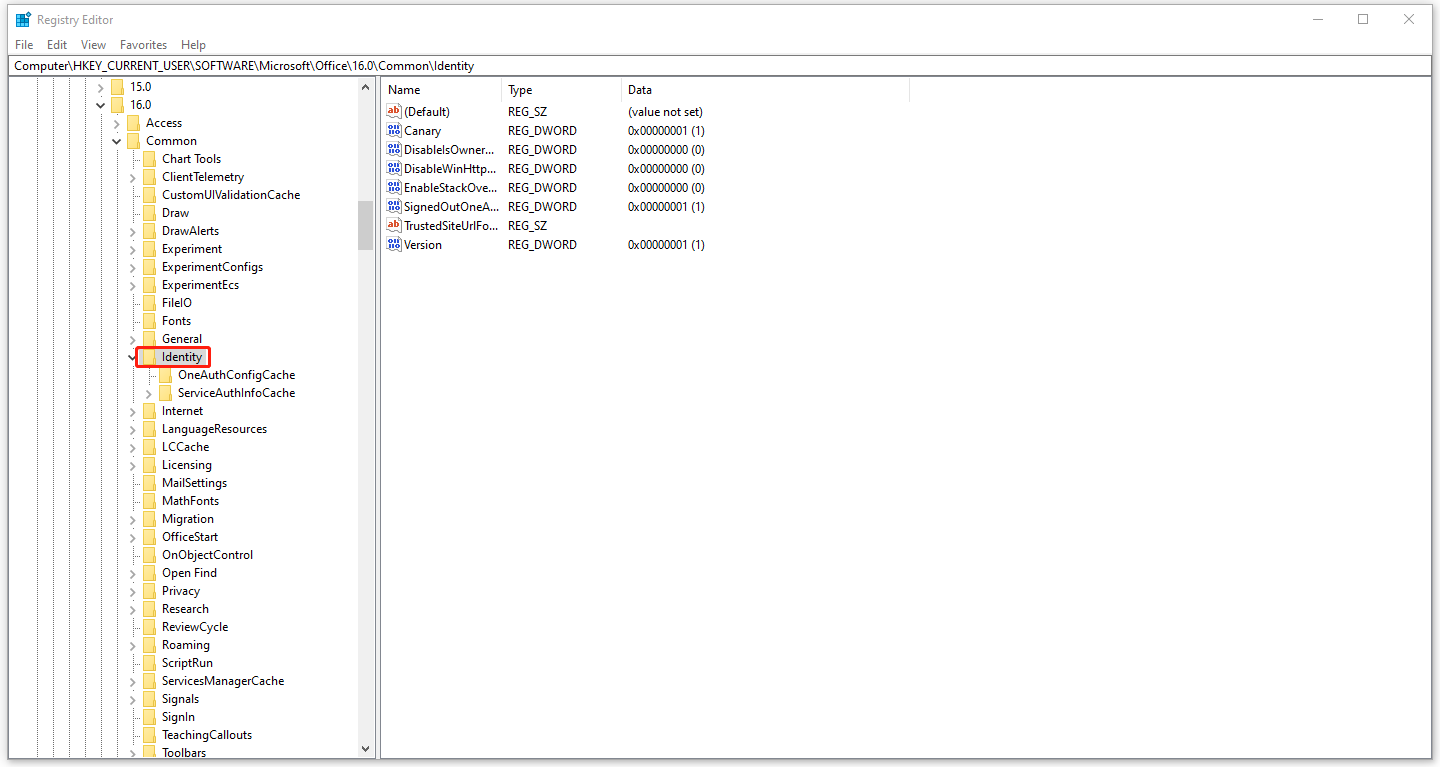Click the Registry Editor title bar icon
The image size is (1440, 767).
23,19
